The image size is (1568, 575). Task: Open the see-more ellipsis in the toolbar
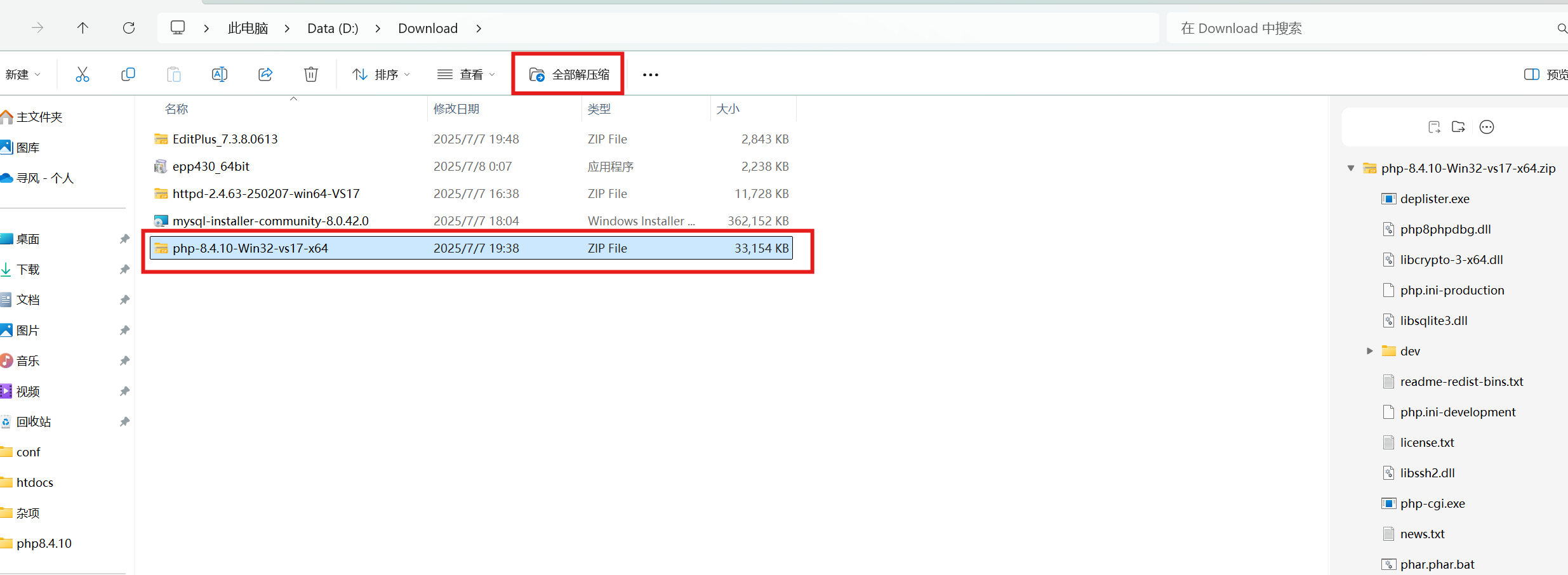650,74
